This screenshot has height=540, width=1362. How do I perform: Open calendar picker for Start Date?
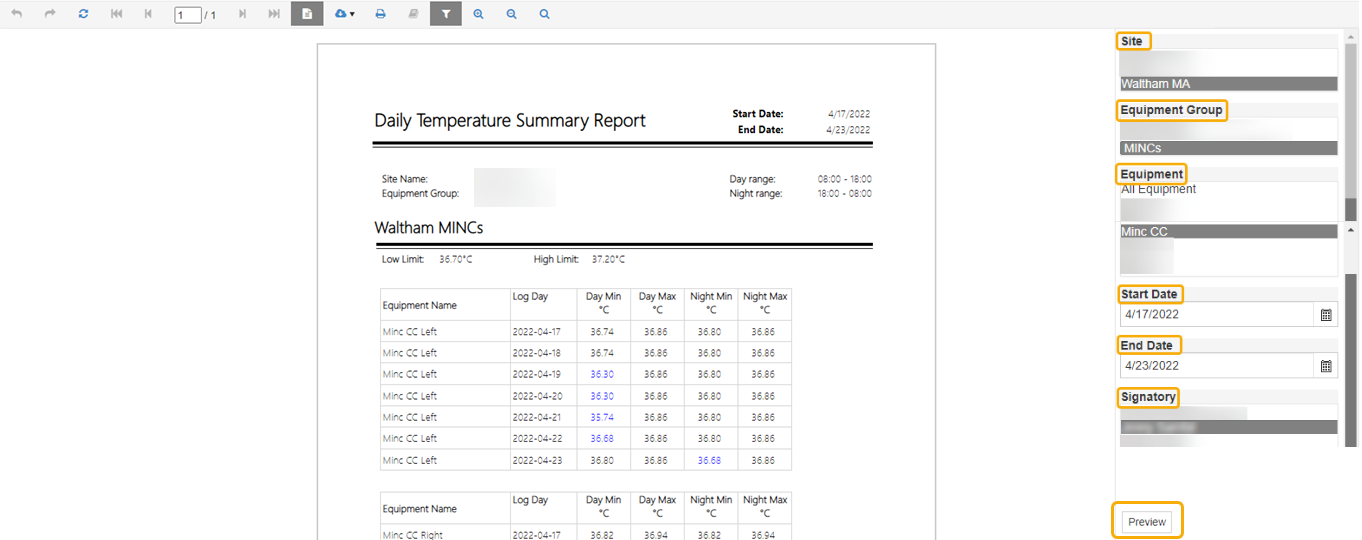[1326, 314]
